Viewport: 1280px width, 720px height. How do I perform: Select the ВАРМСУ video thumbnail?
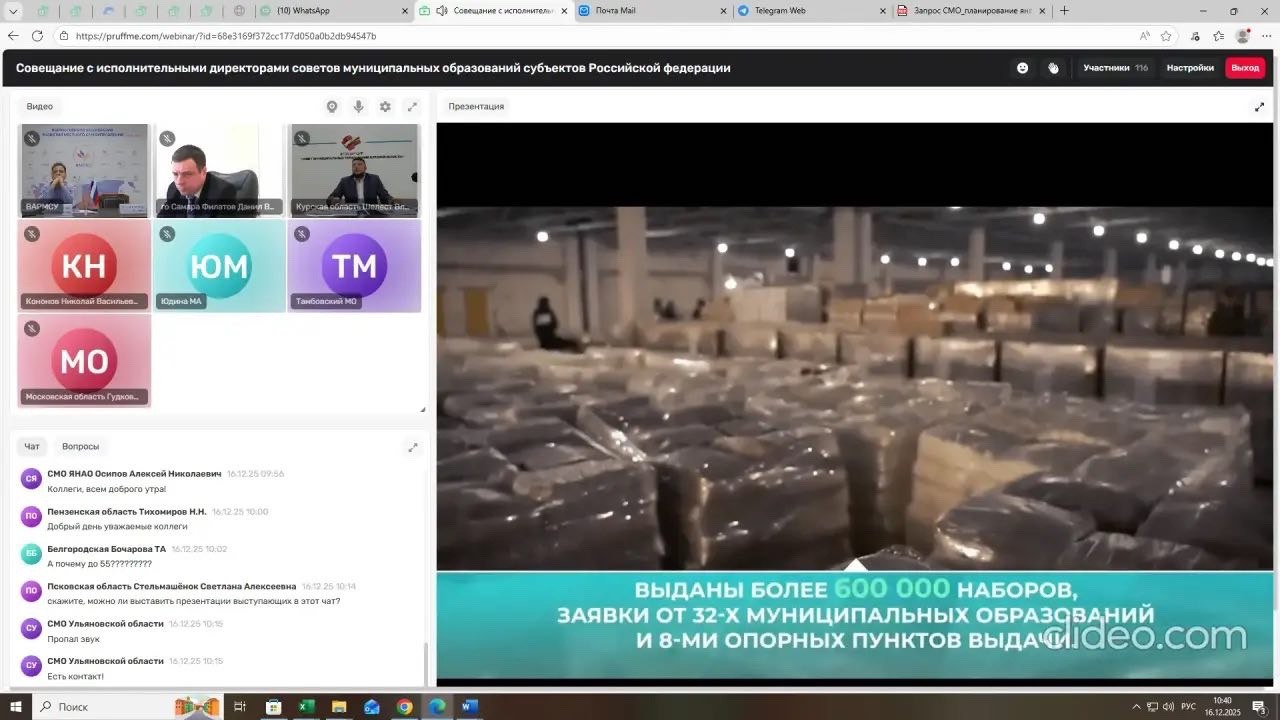84,170
